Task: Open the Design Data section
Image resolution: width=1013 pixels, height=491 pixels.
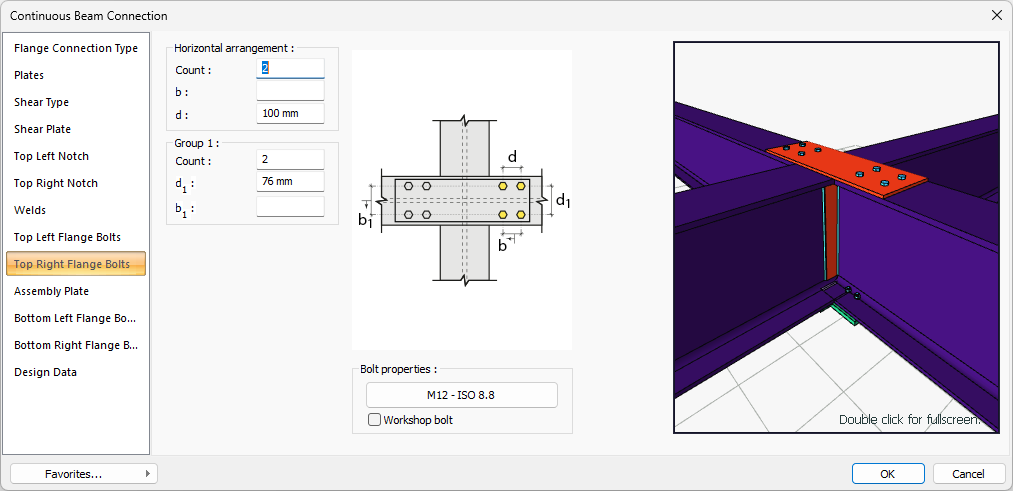Action: tap(45, 372)
